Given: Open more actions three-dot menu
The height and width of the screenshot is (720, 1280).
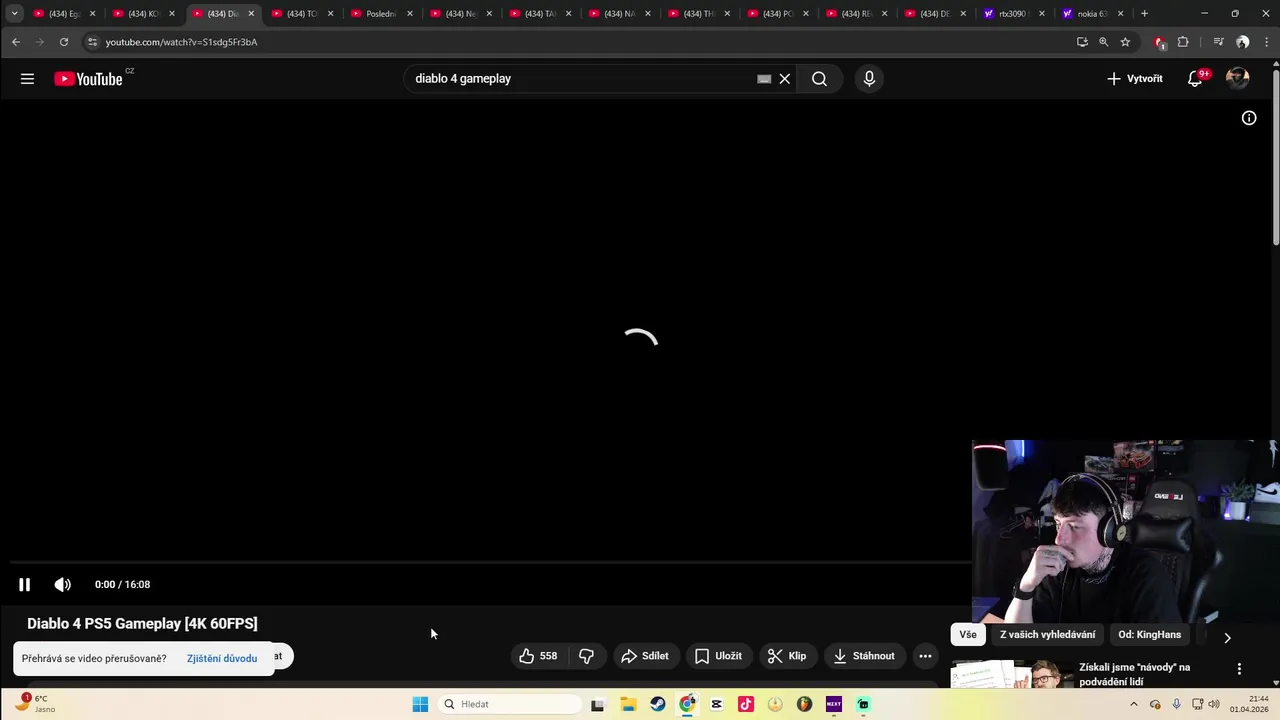Looking at the screenshot, I should (925, 656).
